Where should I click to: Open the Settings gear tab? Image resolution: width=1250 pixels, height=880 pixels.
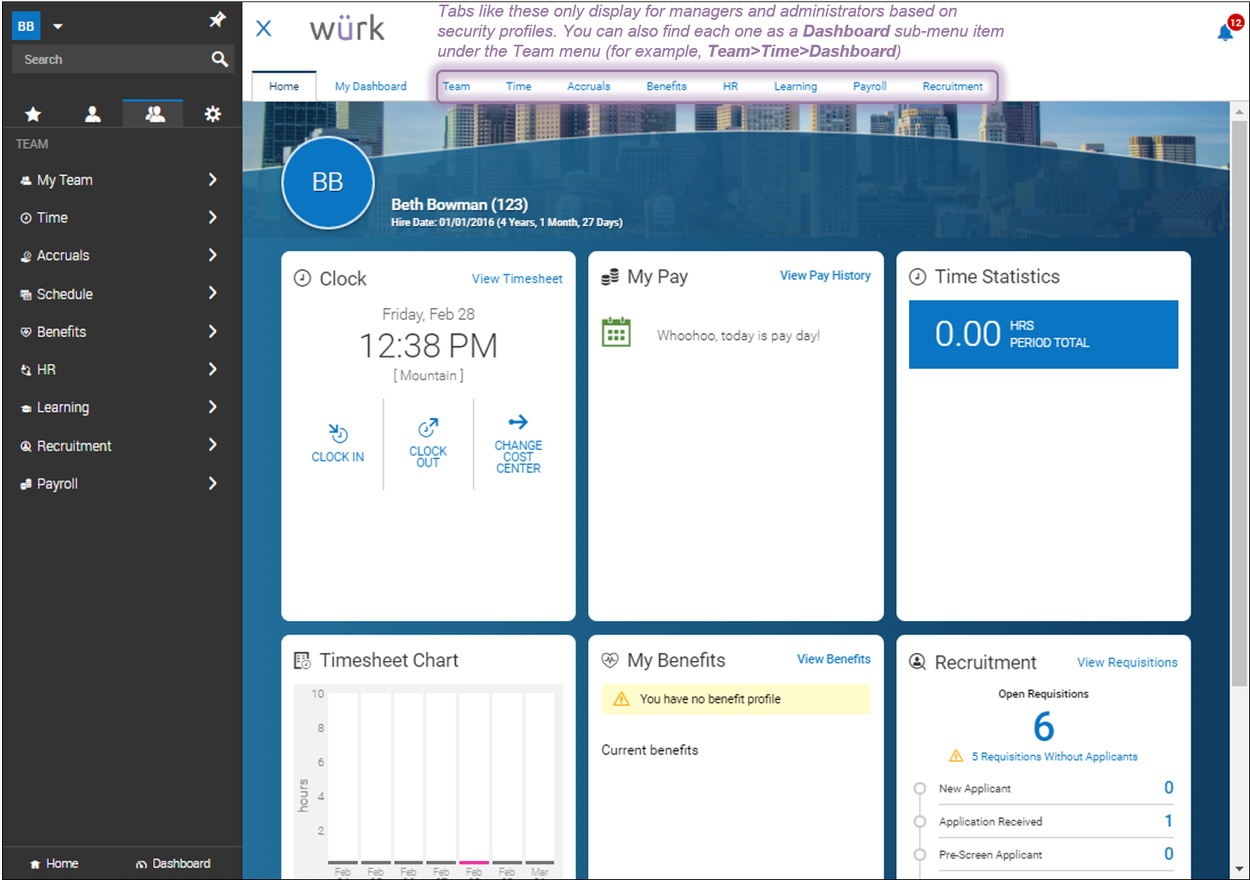click(x=213, y=114)
